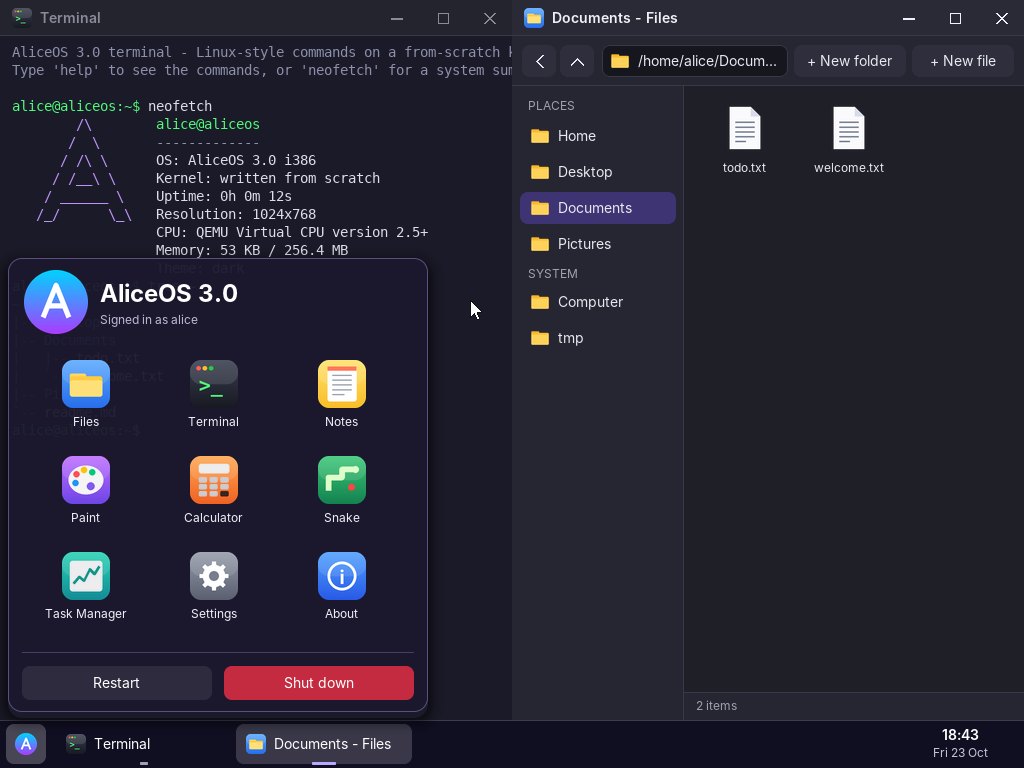Image resolution: width=1024 pixels, height=768 pixels.
Task: Select Home in Places sidebar
Action: coord(598,136)
